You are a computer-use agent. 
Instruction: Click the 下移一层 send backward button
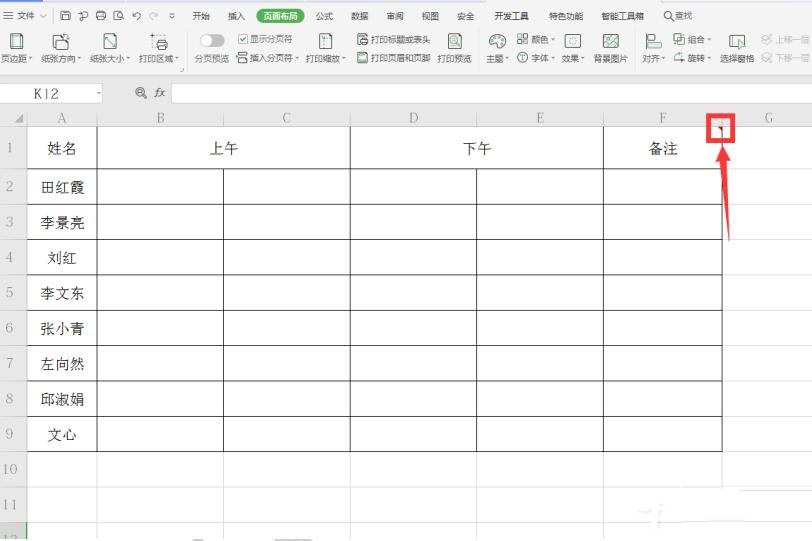coord(785,58)
